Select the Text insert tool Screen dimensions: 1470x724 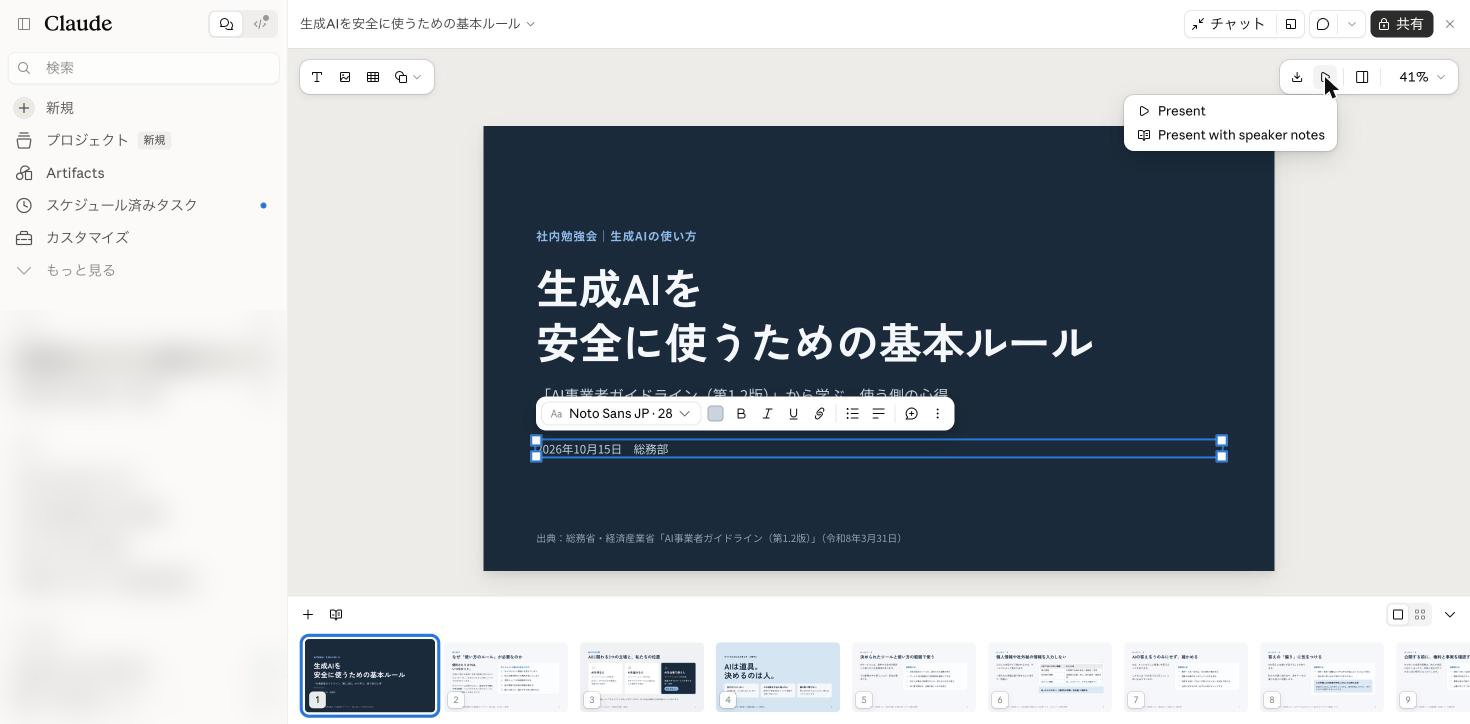point(317,77)
